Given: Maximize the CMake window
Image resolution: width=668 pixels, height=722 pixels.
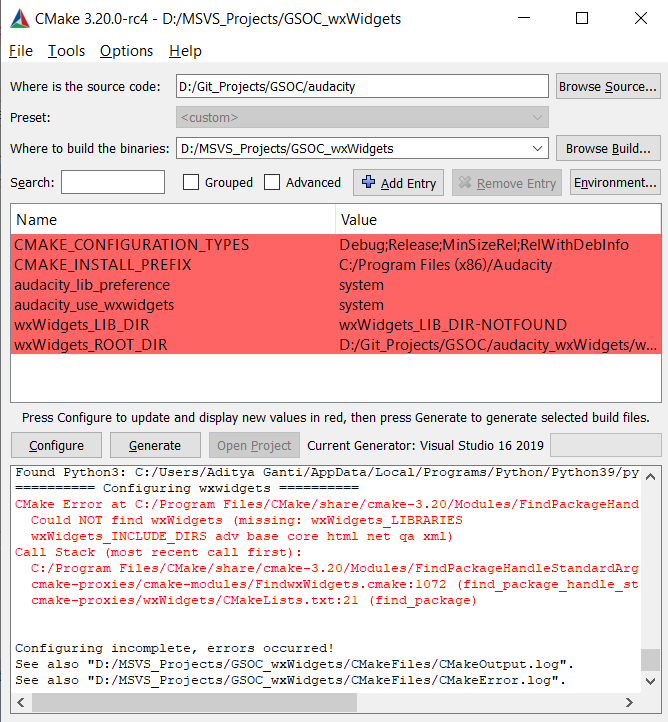Looking at the screenshot, I should click(x=582, y=18).
